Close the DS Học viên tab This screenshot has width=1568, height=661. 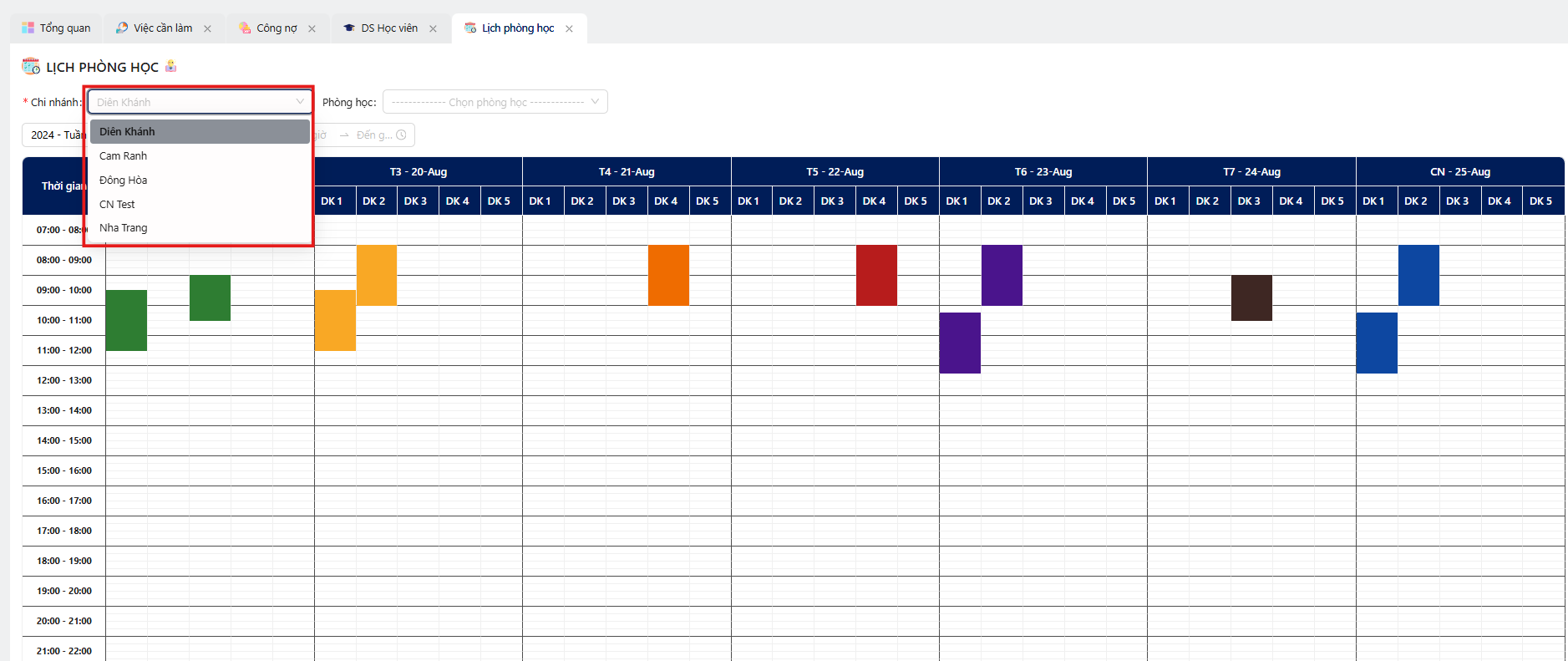pyautogui.click(x=433, y=28)
